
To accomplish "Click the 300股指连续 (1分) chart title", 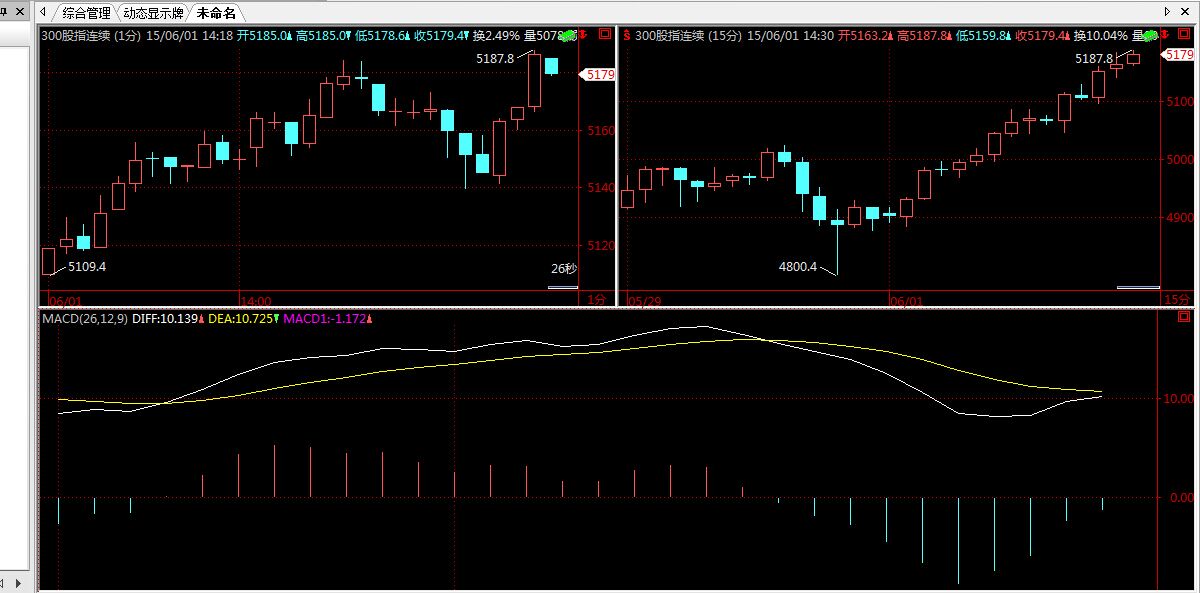I will (91, 35).
